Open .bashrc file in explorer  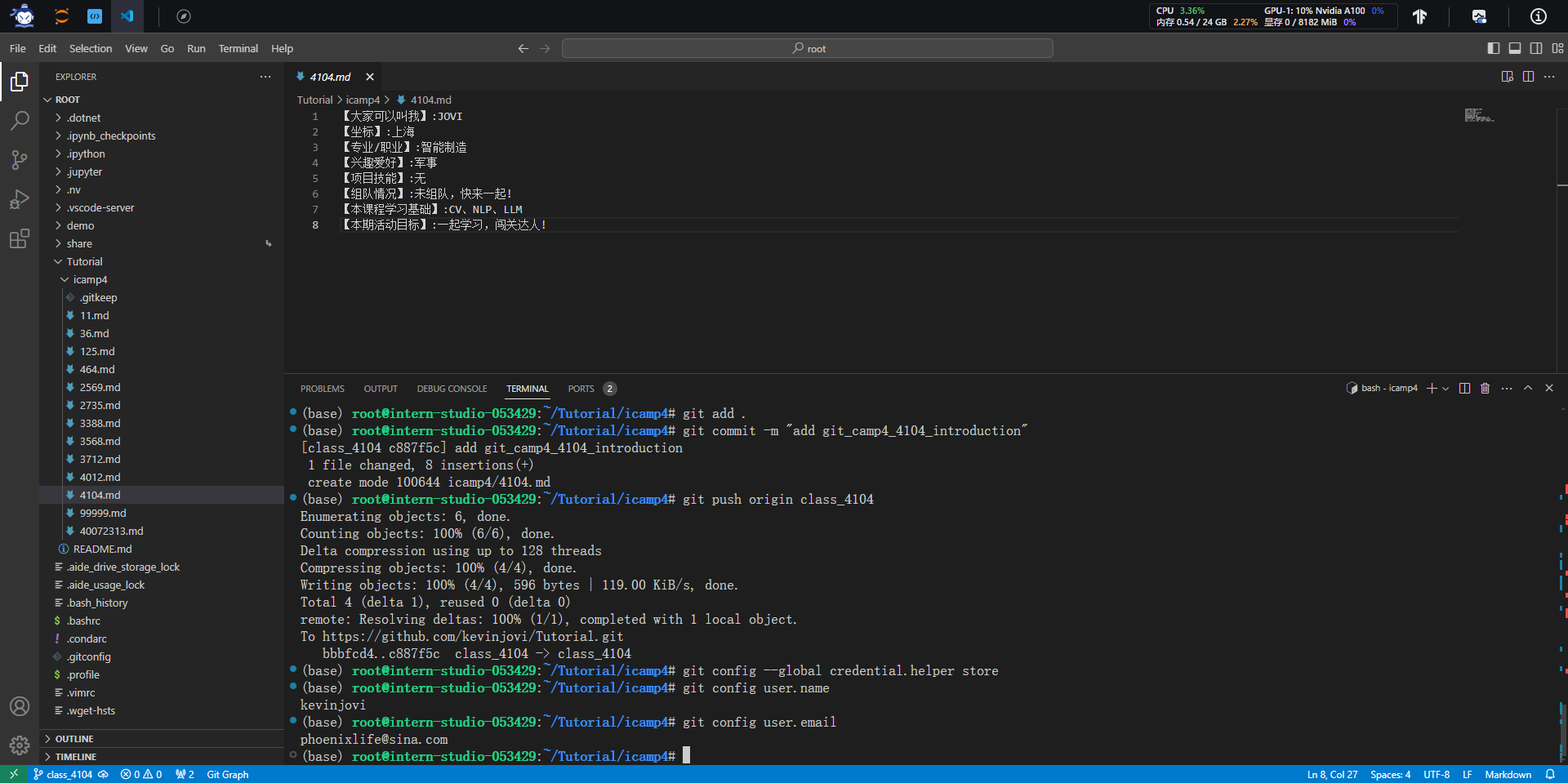pos(162,621)
